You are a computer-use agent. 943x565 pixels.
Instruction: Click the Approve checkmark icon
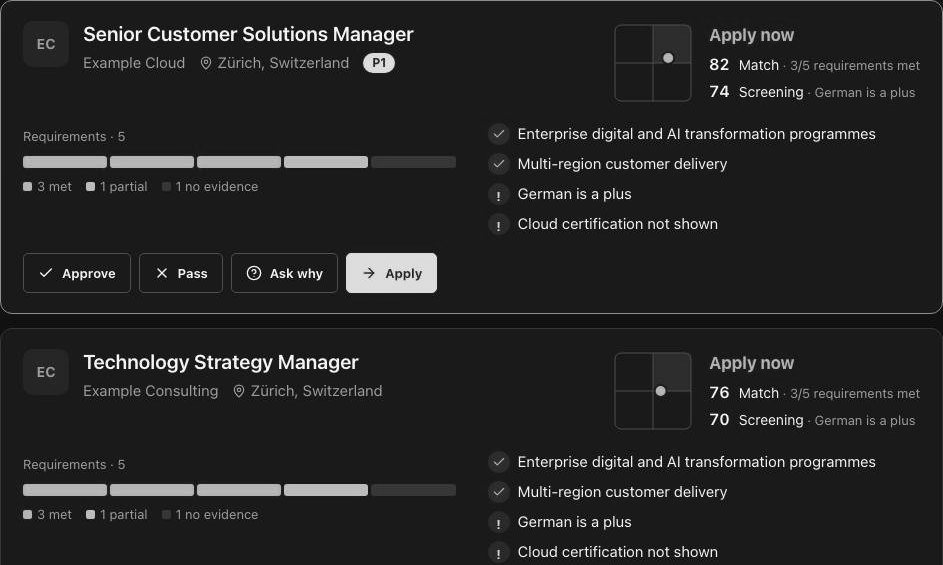[x=46, y=273]
